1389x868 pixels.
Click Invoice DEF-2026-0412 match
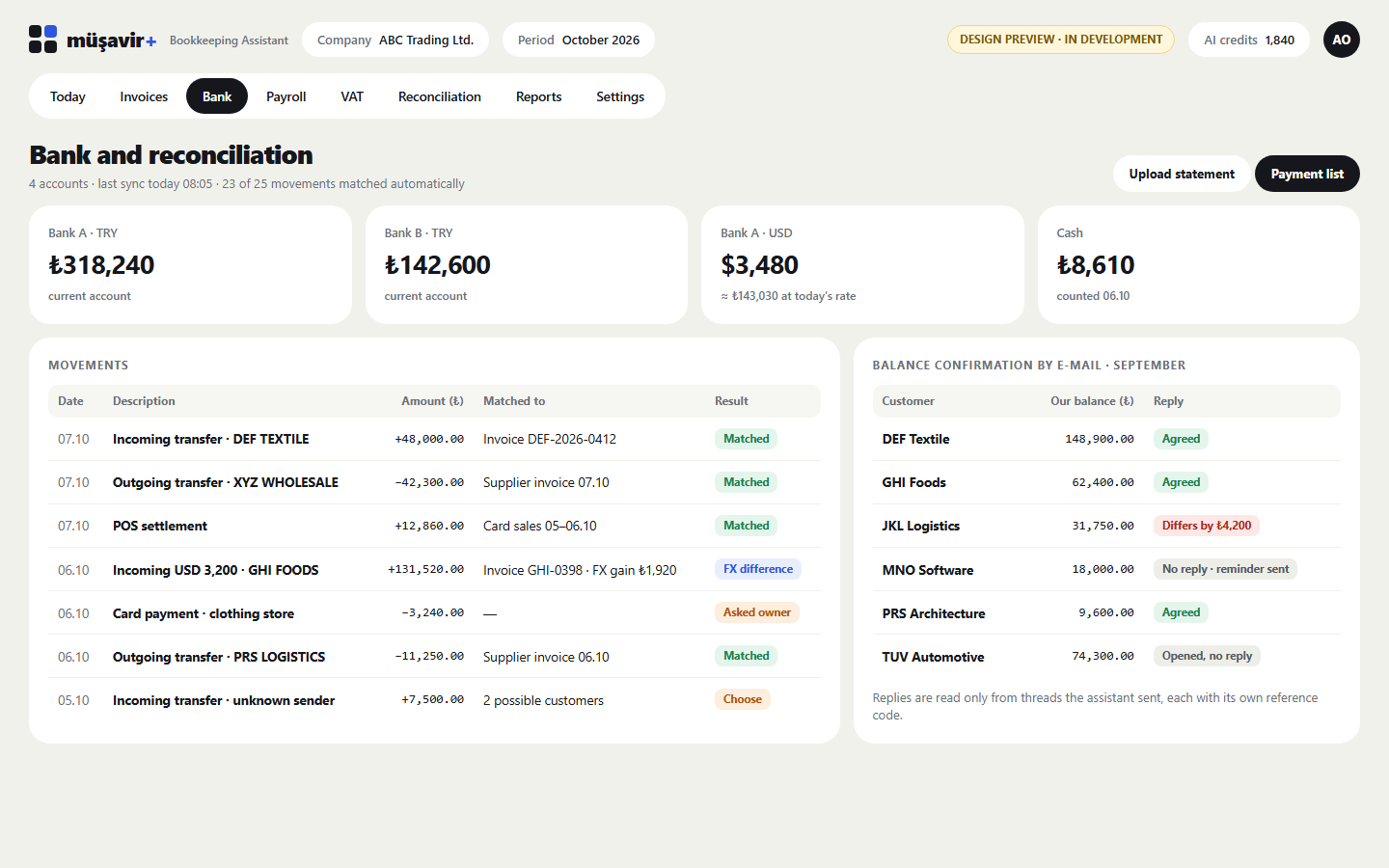tap(550, 439)
